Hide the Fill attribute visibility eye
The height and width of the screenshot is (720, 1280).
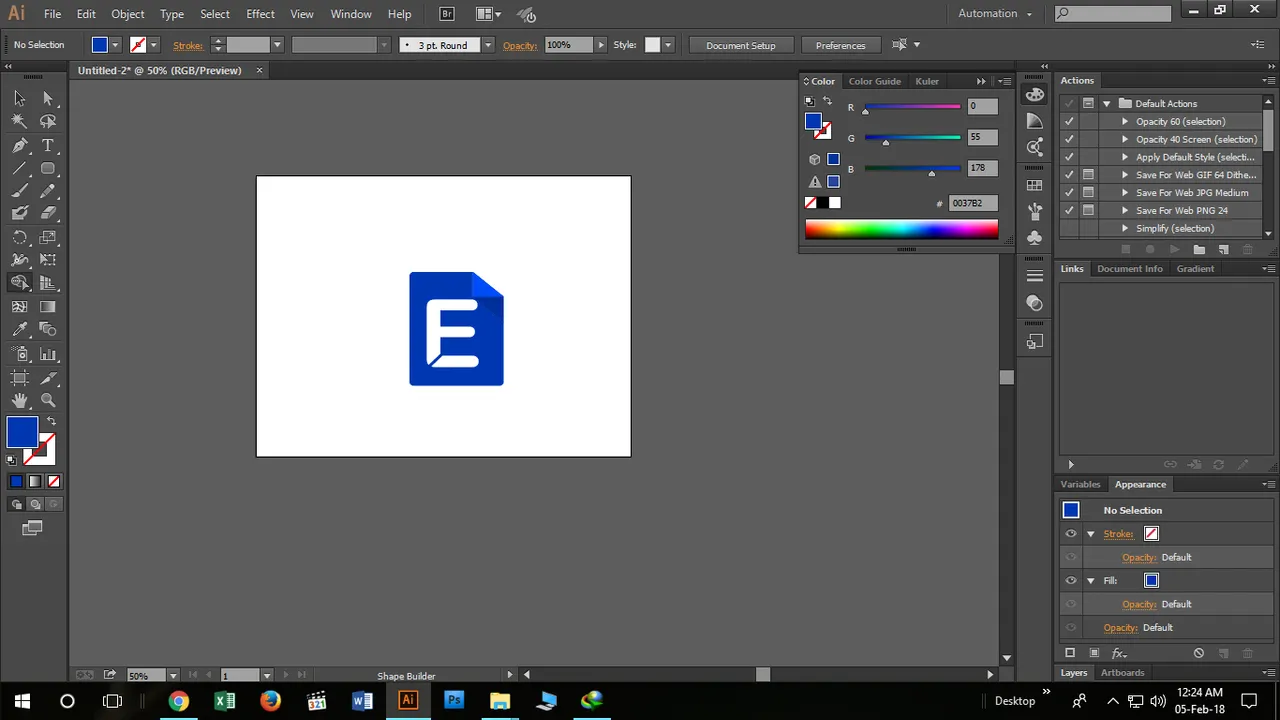click(1071, 580)
